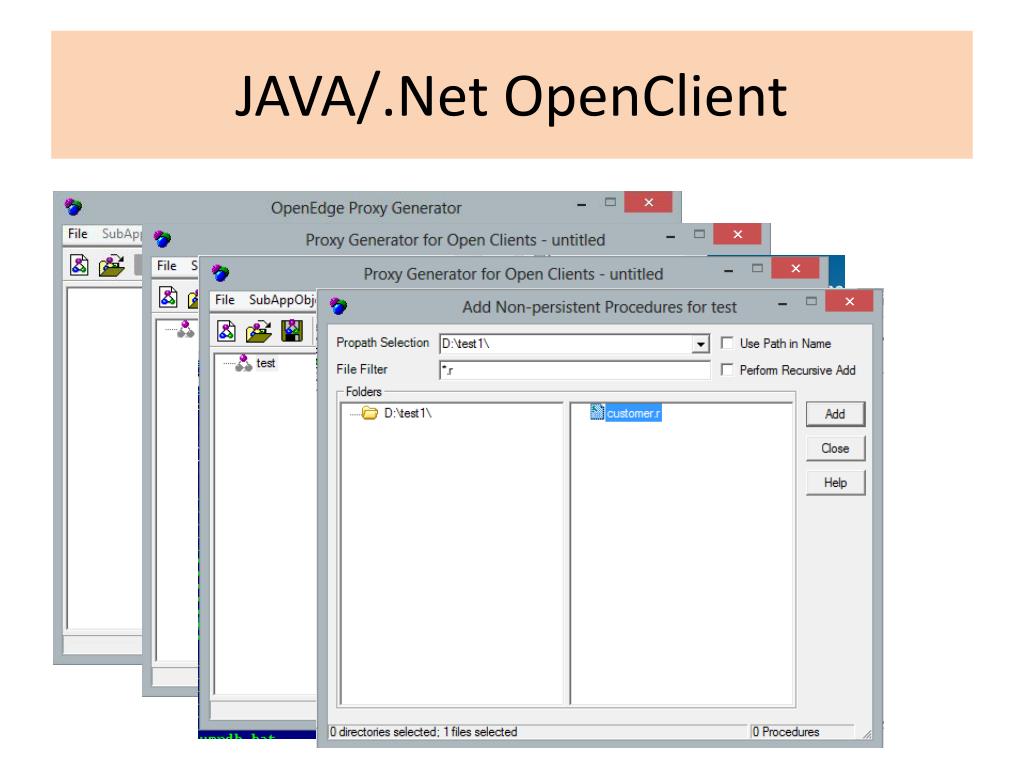
Task: Click the Add Non-persistent Procedures dialog title icon
Action: (x=338, y=306)
